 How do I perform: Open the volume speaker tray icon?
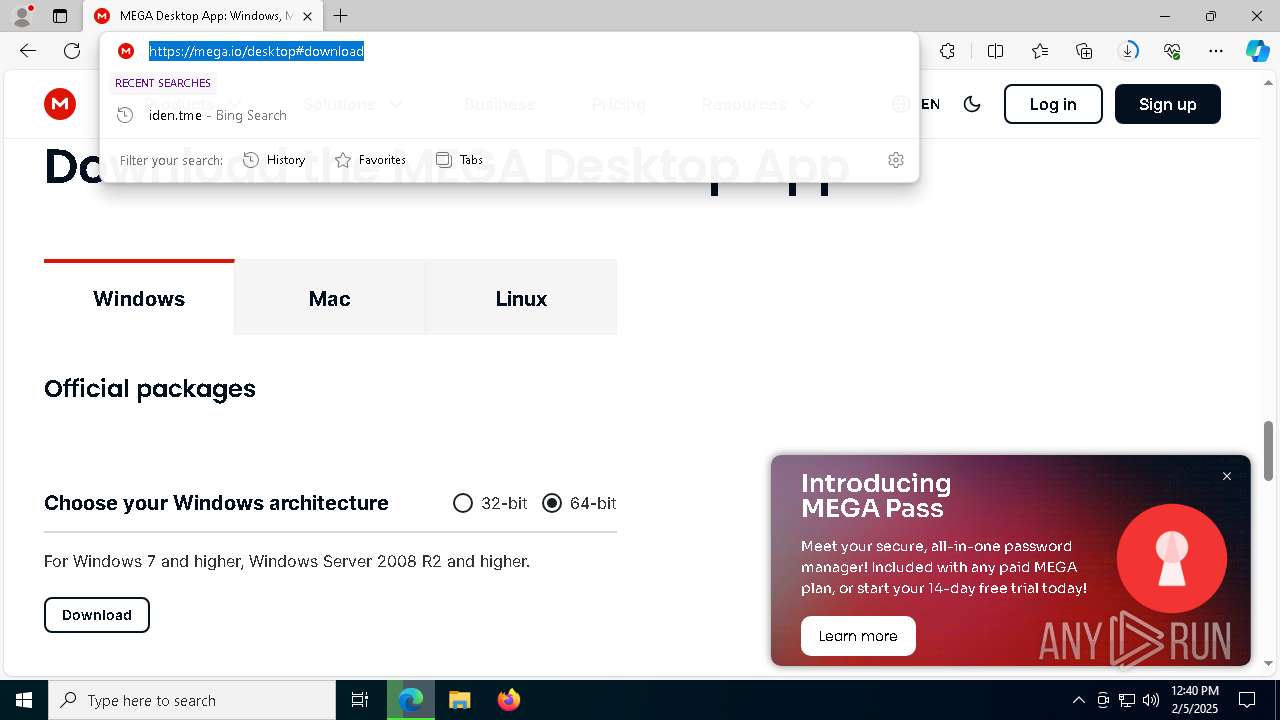pos(1151,700)
